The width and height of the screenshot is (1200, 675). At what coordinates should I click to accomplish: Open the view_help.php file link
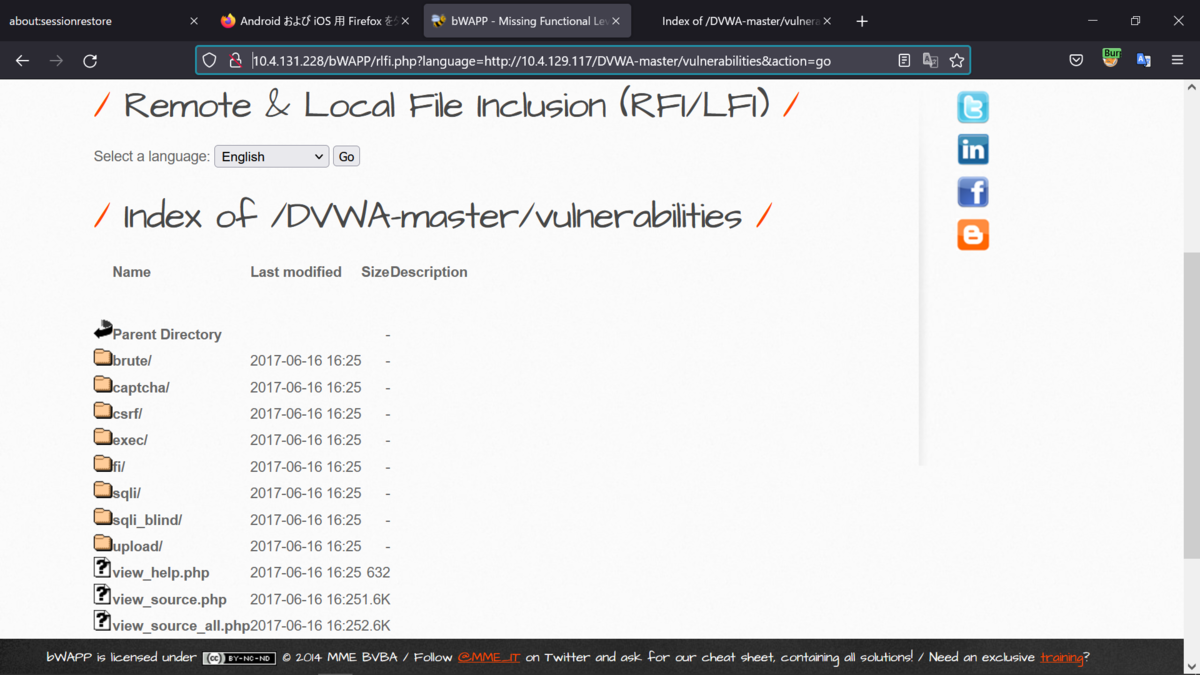pyautogui.click(x=161, y=573)
